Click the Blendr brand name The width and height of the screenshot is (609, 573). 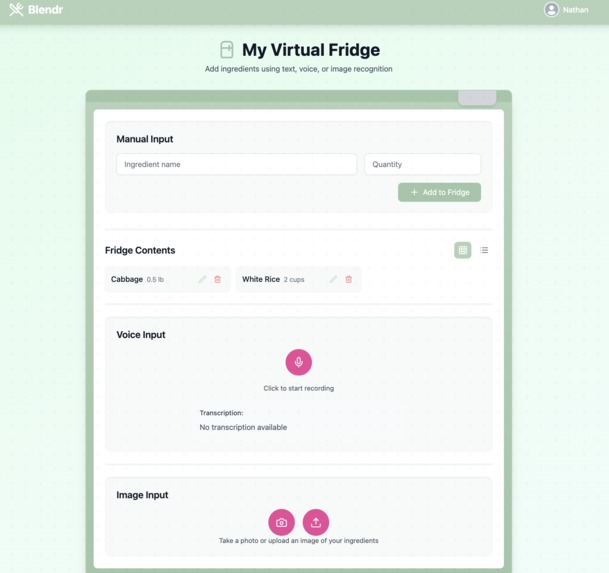(45, 10)
